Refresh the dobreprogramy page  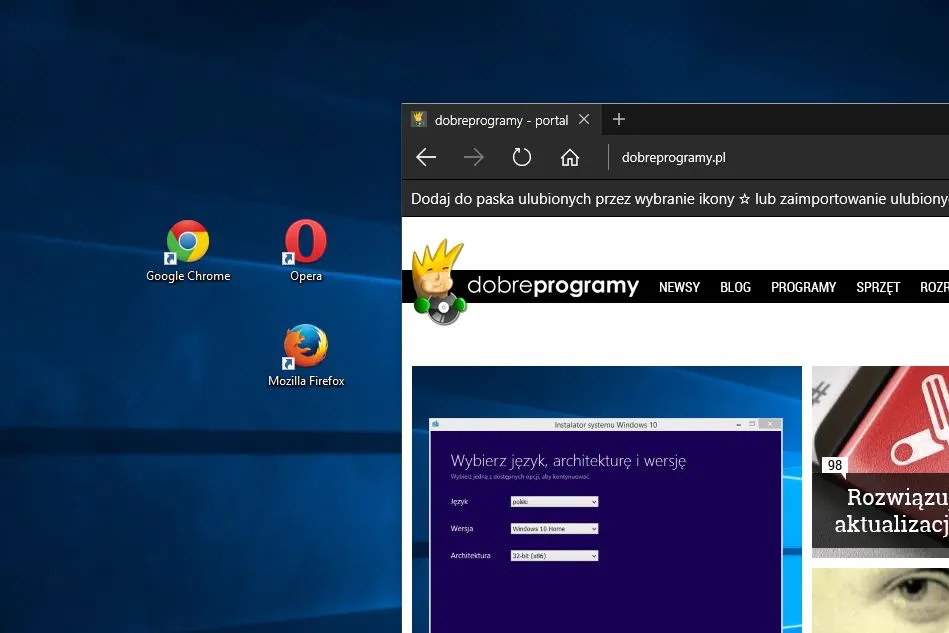[x=521, y=157]
